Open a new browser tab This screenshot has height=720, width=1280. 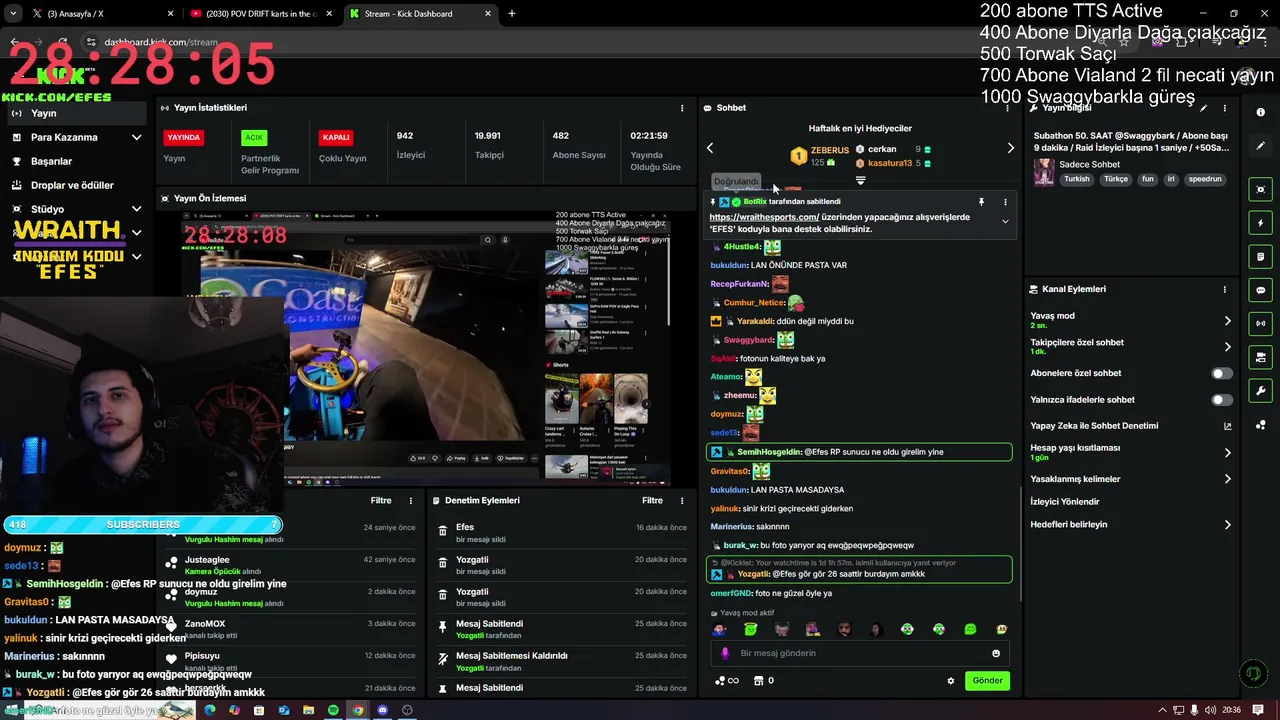pos(512,14)
